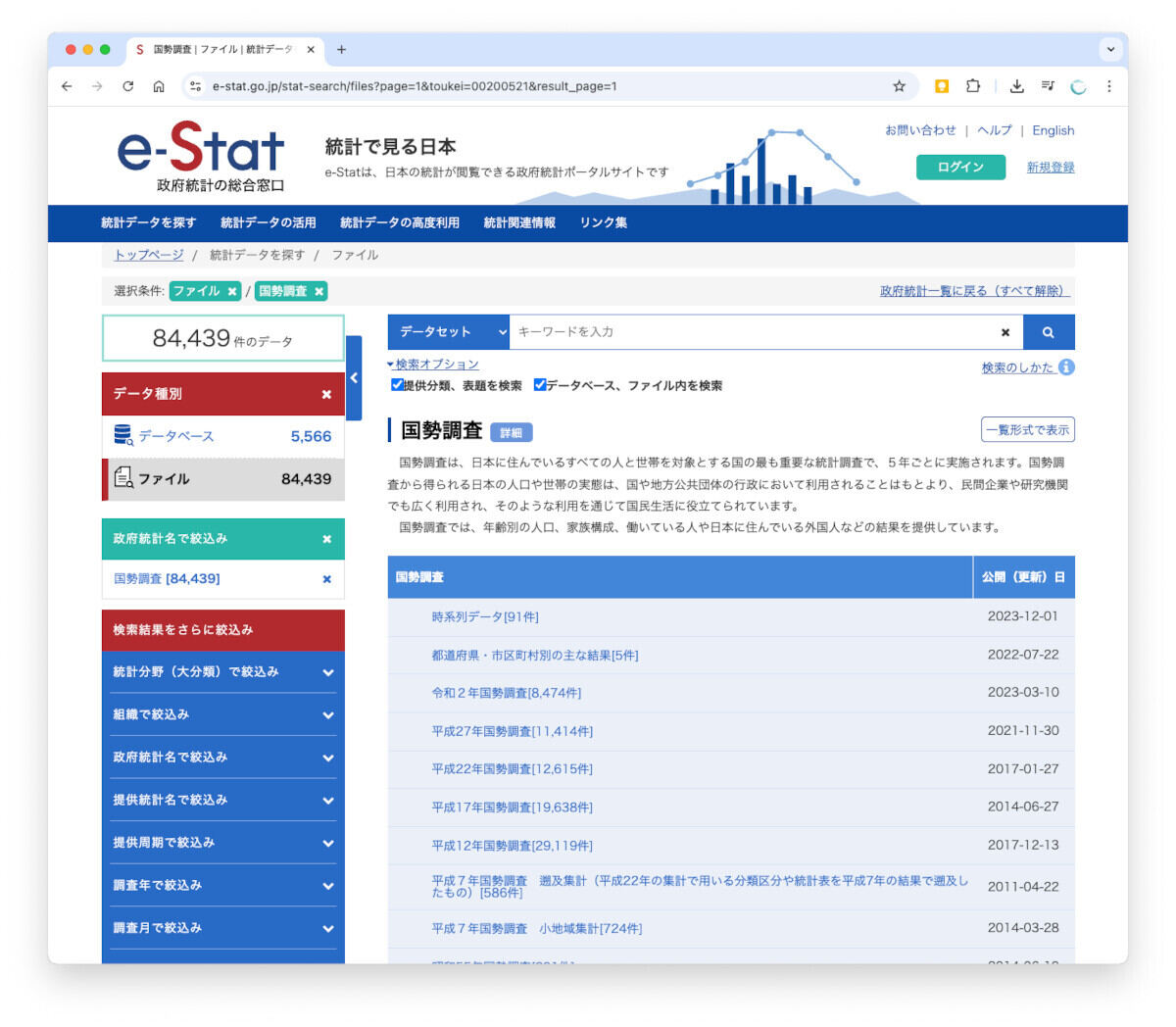Open a new browser tab
The image size is (1176, 1027).
[341, 49]
